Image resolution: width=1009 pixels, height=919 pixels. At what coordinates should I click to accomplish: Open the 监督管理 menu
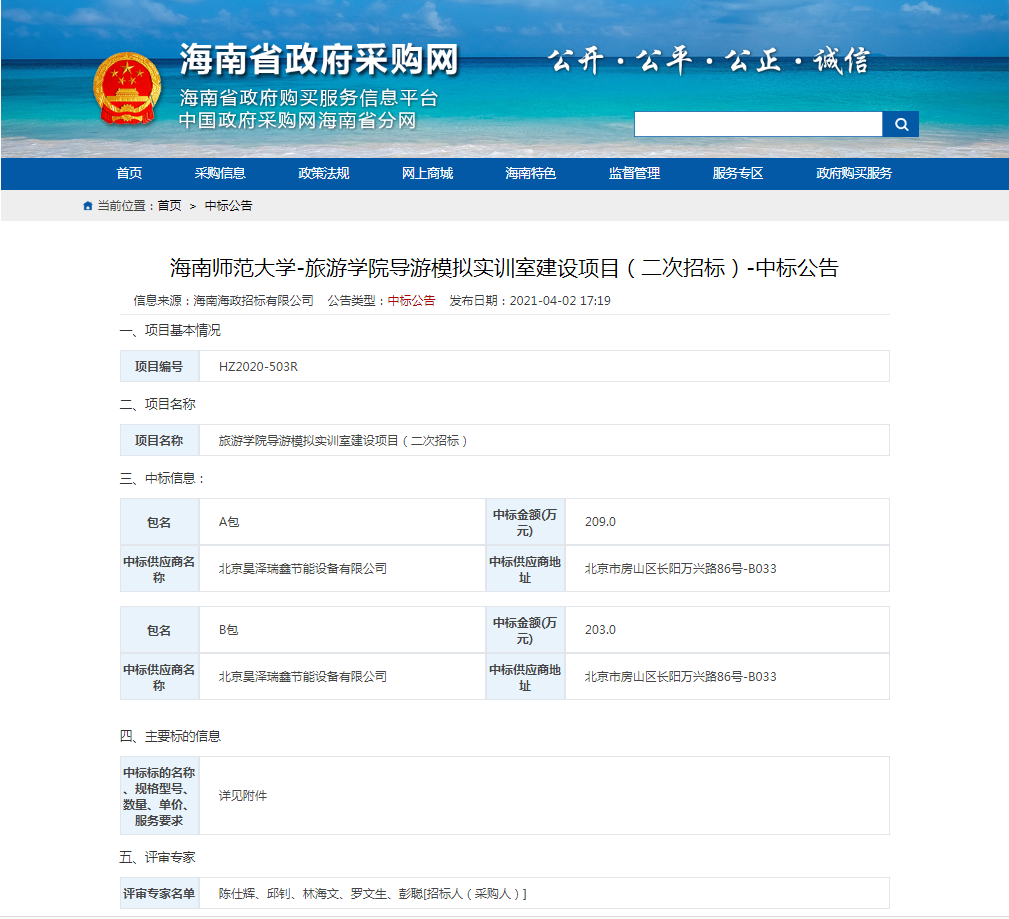634,173
